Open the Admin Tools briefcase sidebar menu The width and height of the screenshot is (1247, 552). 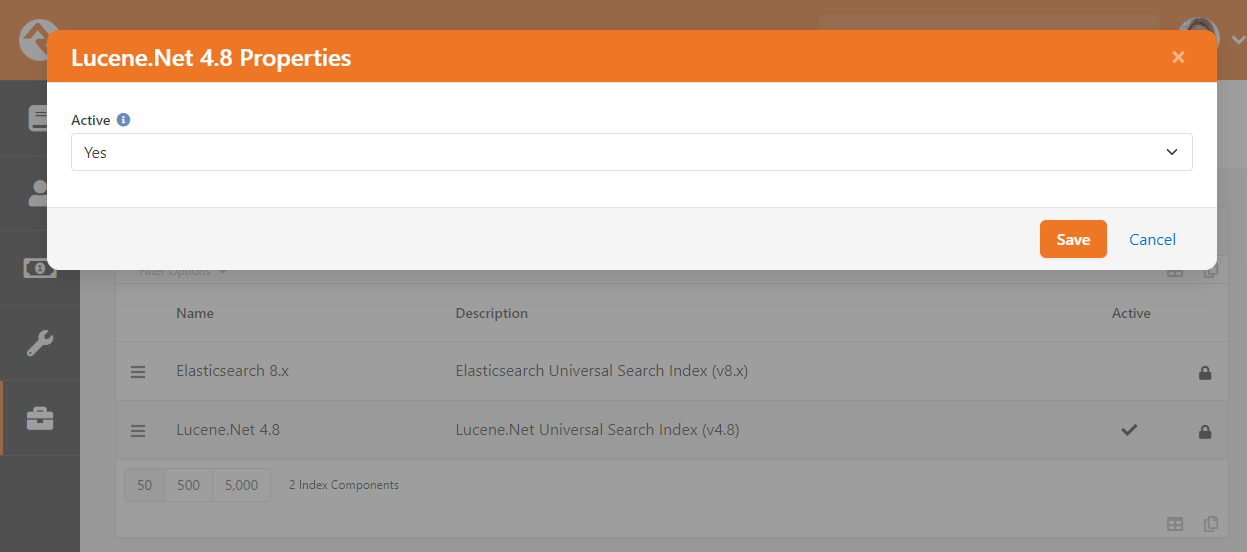(40, 418)
